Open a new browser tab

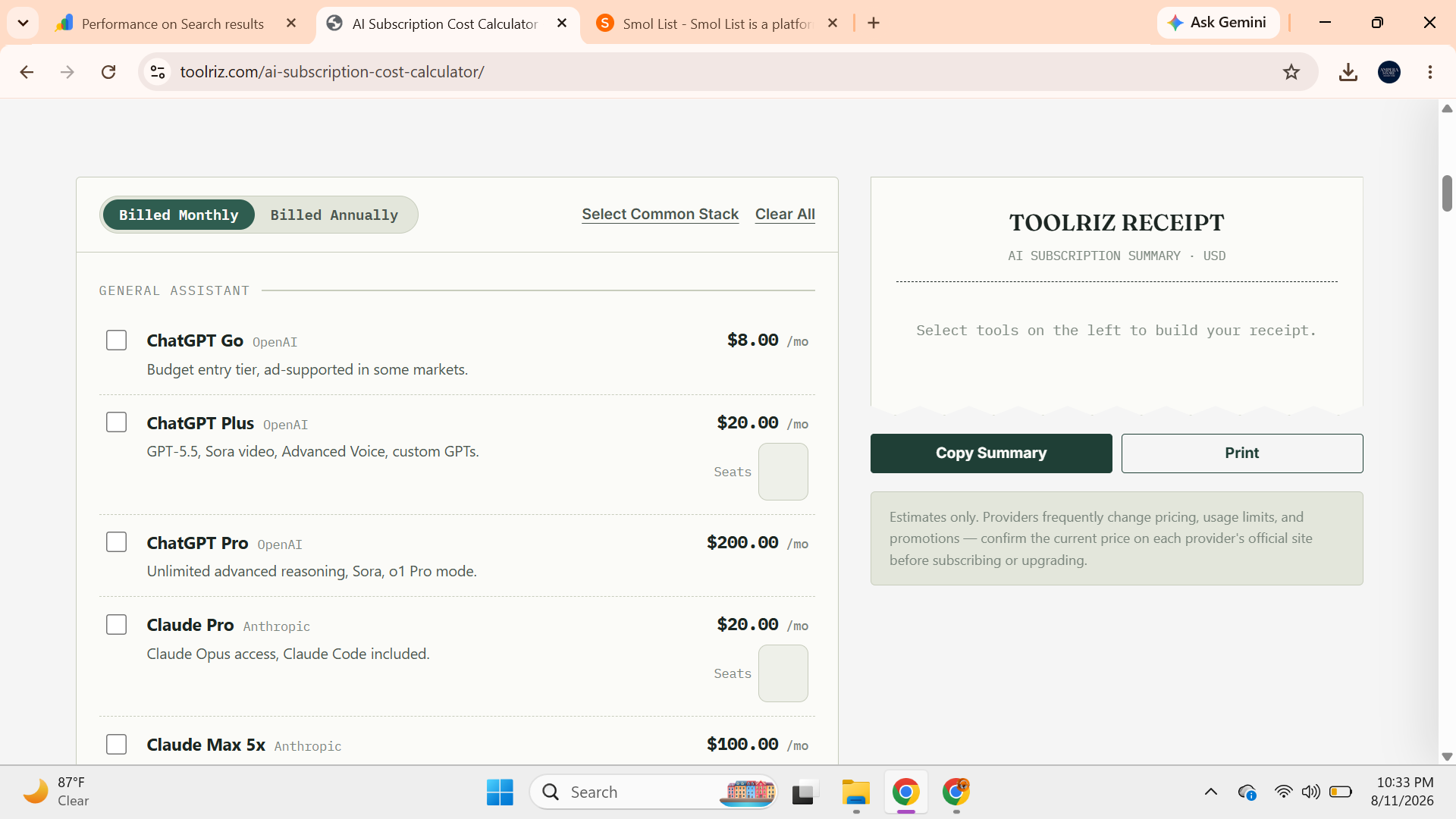tap(874, 24)
